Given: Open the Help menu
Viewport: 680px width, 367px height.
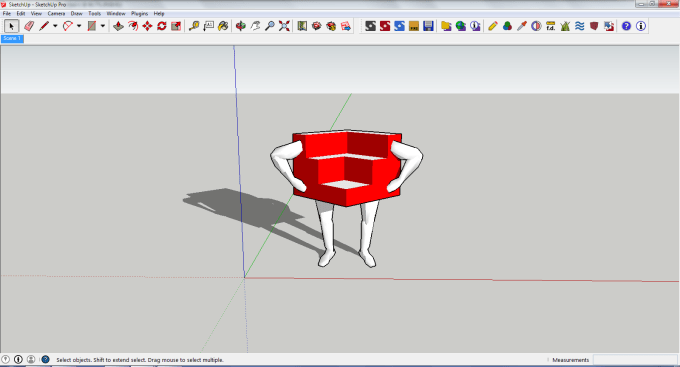Looking at the screenshot, I should point(159,13).
